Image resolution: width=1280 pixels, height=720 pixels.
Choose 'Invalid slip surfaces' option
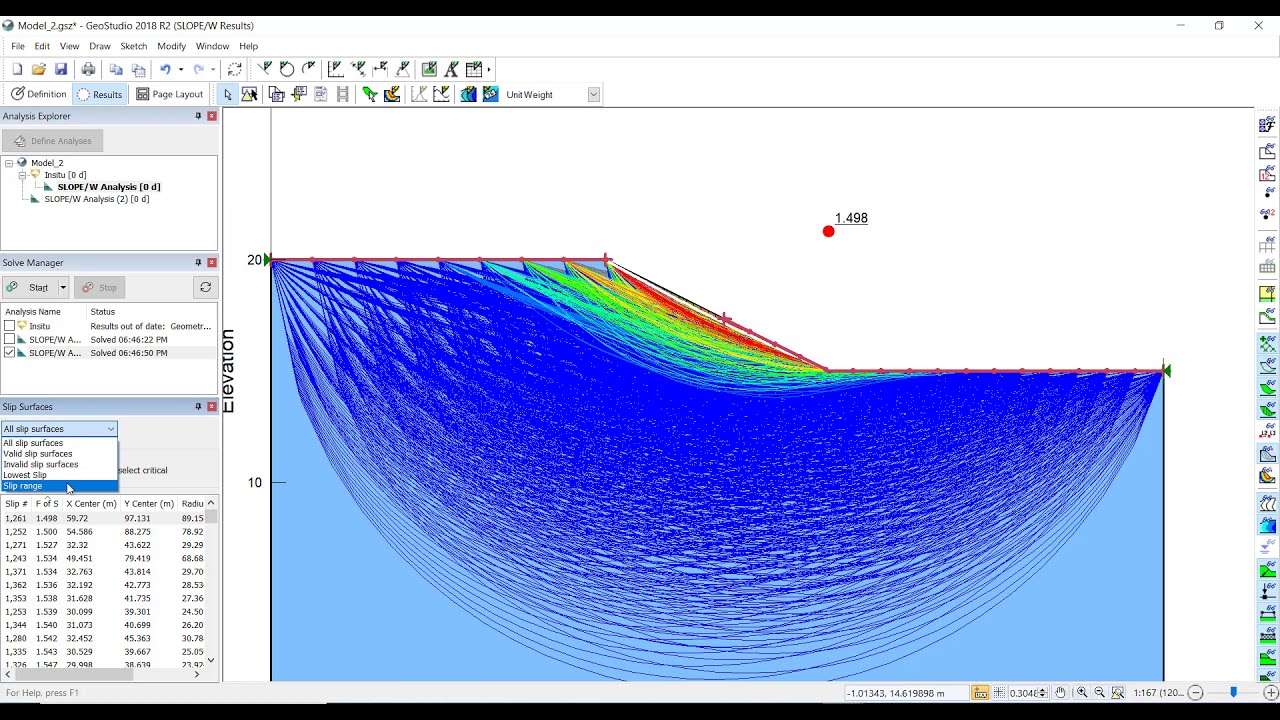pyautogui.click(x=59, y=464)
